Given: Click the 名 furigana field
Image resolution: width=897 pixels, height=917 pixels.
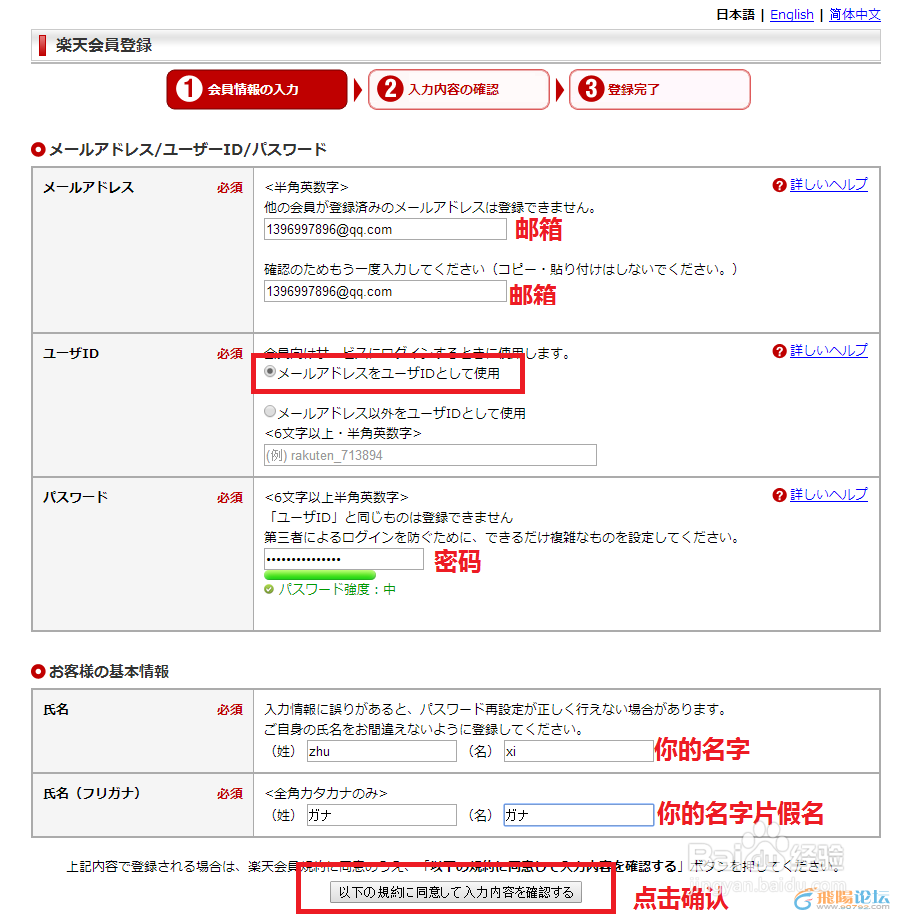Looking at the screenshot, I should point(579,815).
